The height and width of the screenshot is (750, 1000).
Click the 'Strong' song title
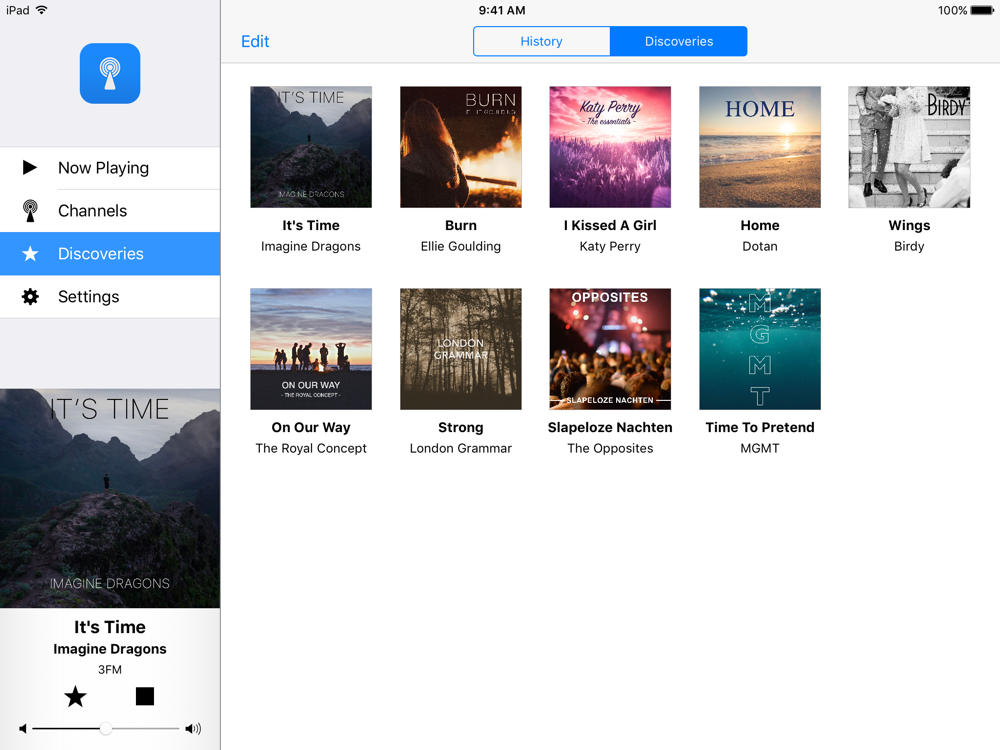460,427
